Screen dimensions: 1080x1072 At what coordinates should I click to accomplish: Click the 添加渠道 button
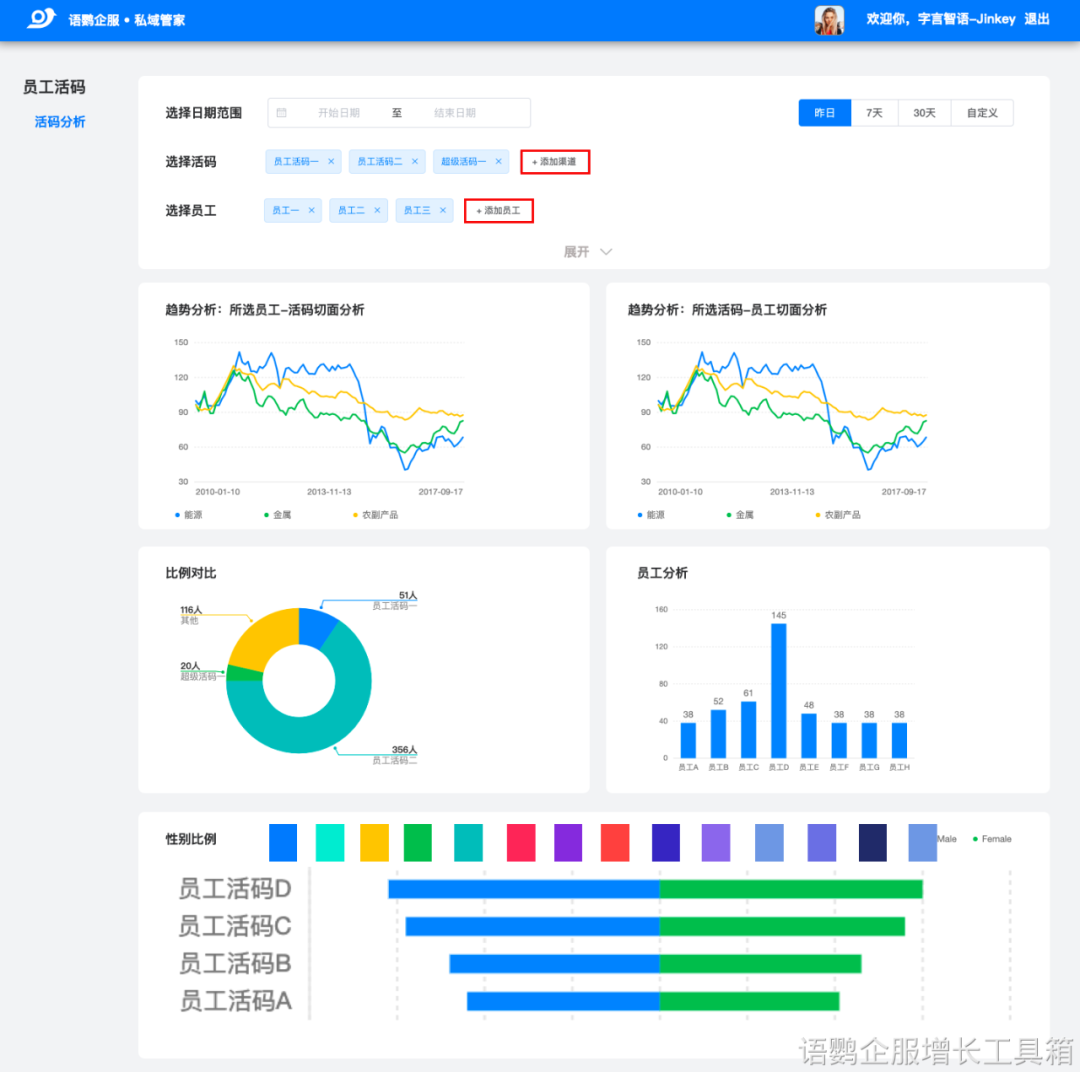click(555, 162)
